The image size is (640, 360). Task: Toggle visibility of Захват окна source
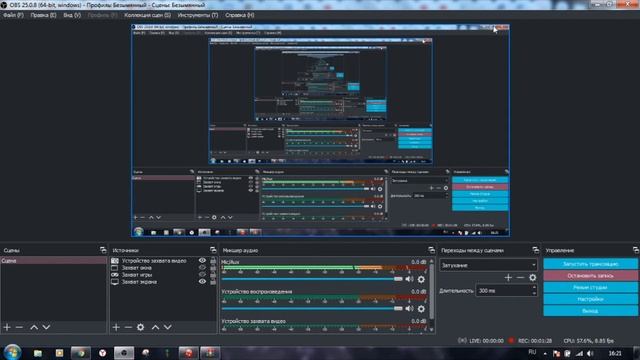point(202,268)
